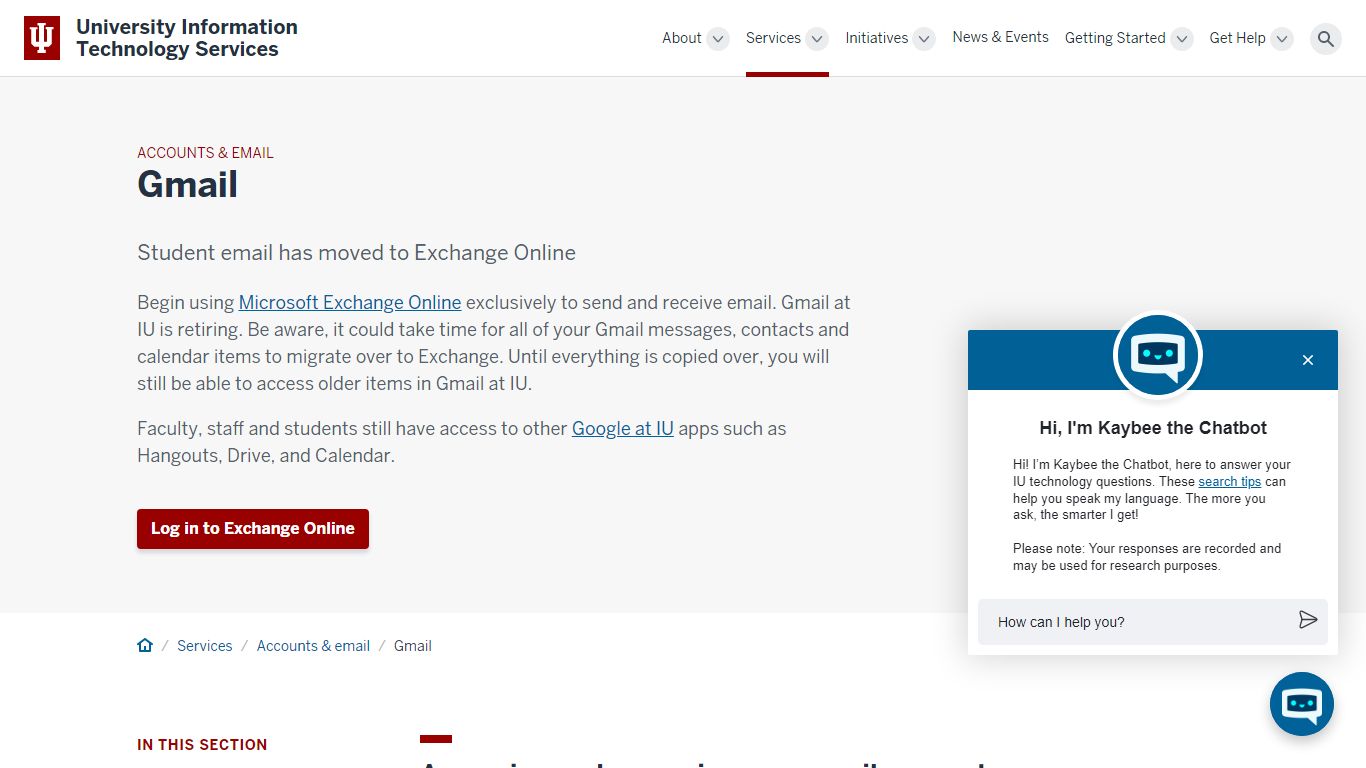The height and width of the screenshot is (768, 1366).
Task: Click the ACCOUNTS & EMAIL label
Action: [x=205, y=153]
